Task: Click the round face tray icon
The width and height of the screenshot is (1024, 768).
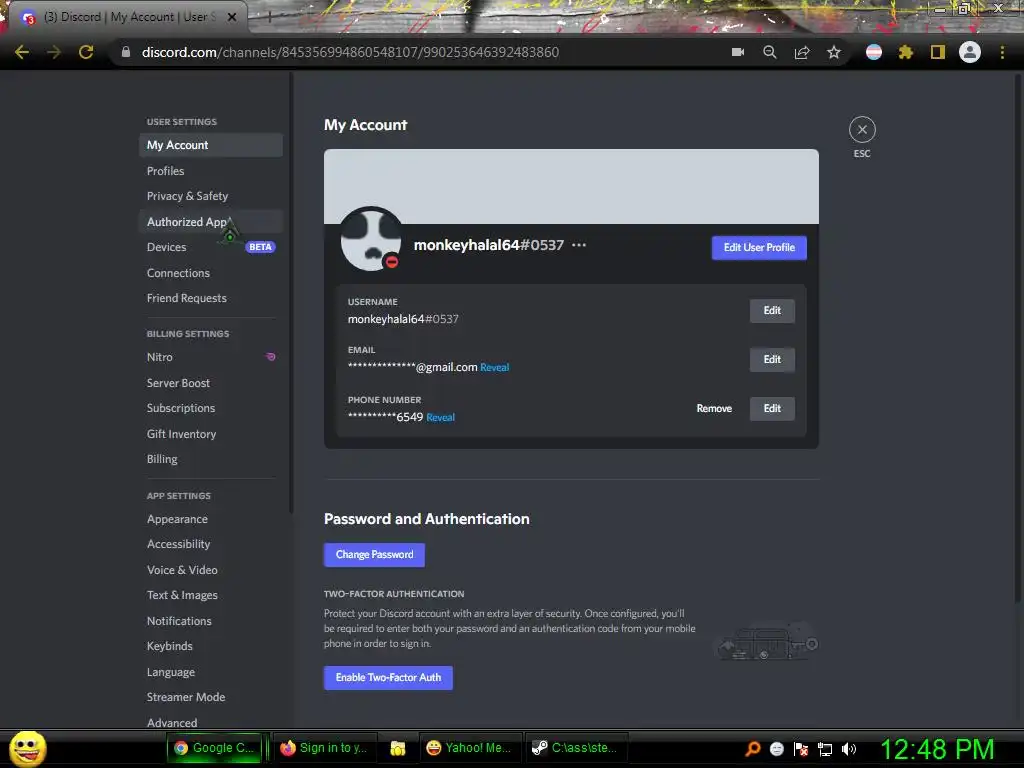Action: pyautogui.click(x=776, y=749)
